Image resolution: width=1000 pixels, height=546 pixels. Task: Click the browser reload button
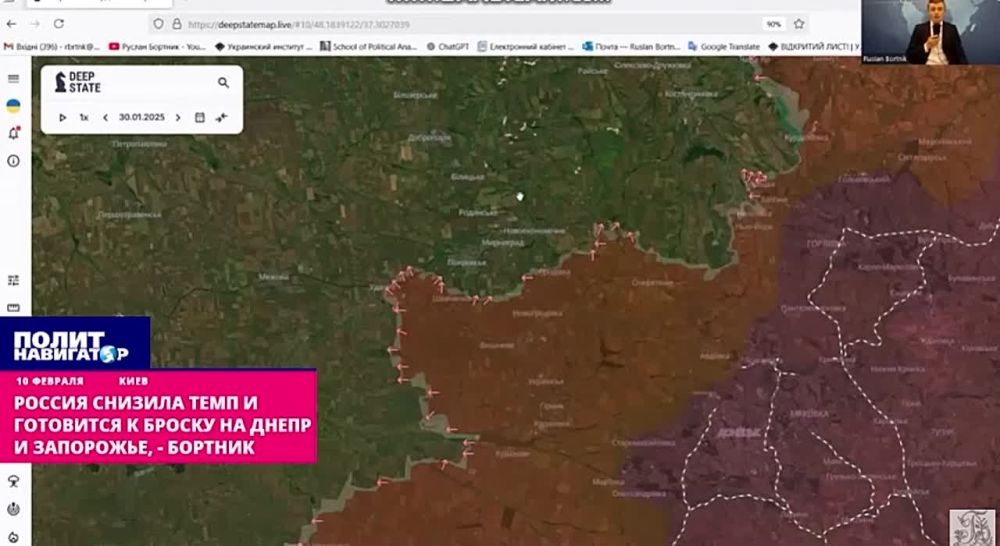pos(59,23)
